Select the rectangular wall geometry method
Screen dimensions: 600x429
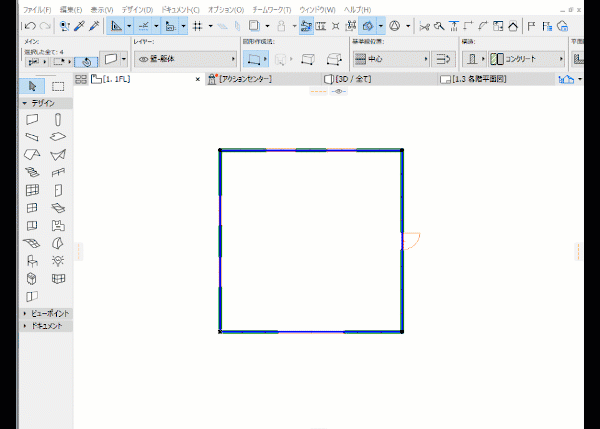point(308,59)
